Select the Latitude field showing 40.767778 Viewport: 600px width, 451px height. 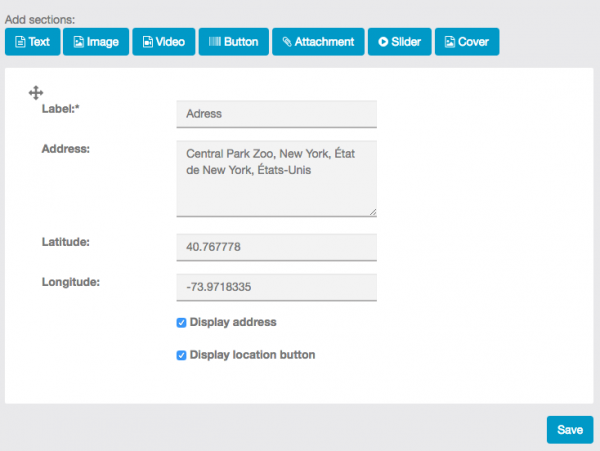(x=276, y=248)
